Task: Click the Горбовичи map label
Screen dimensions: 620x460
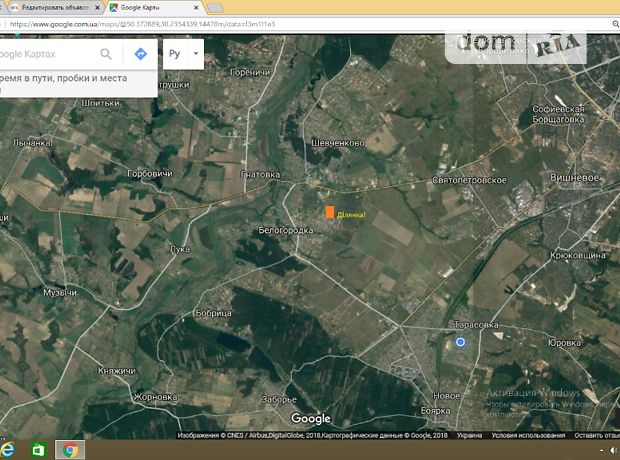Action: (x=150, y=173)
